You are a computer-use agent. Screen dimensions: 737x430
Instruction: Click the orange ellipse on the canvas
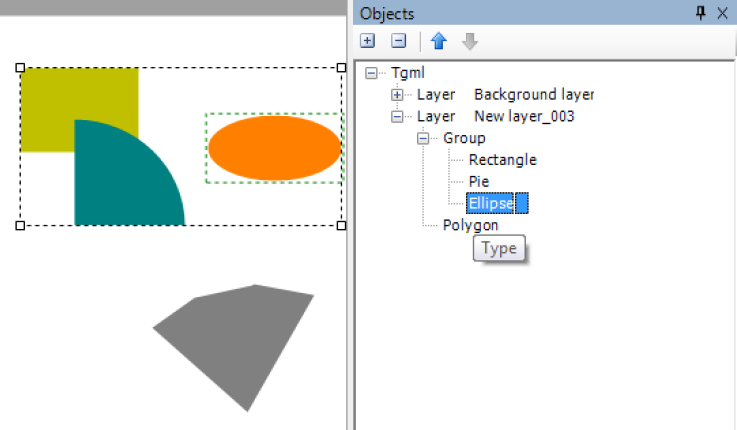tap(274, 148)
